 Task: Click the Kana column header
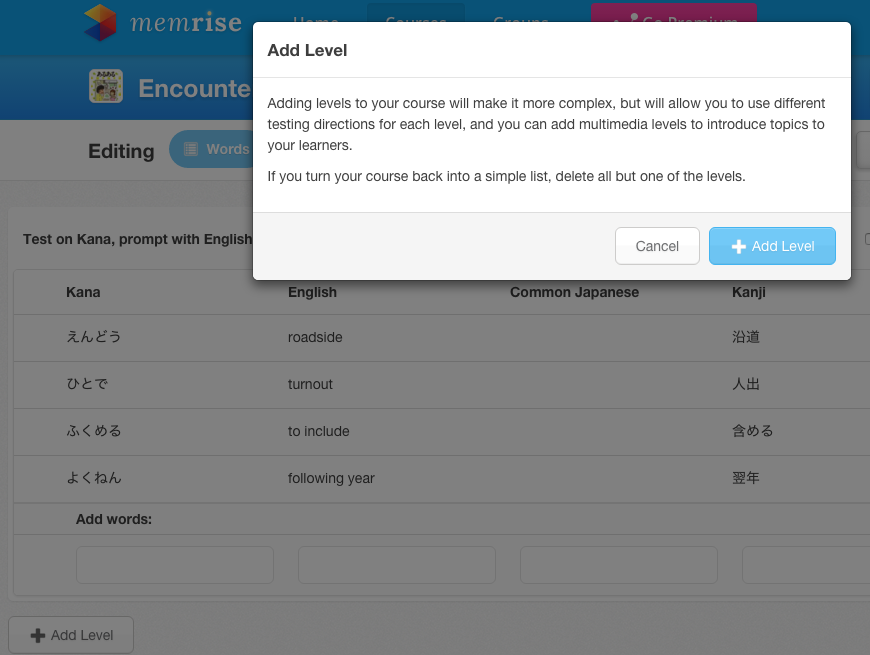(83, 292)
